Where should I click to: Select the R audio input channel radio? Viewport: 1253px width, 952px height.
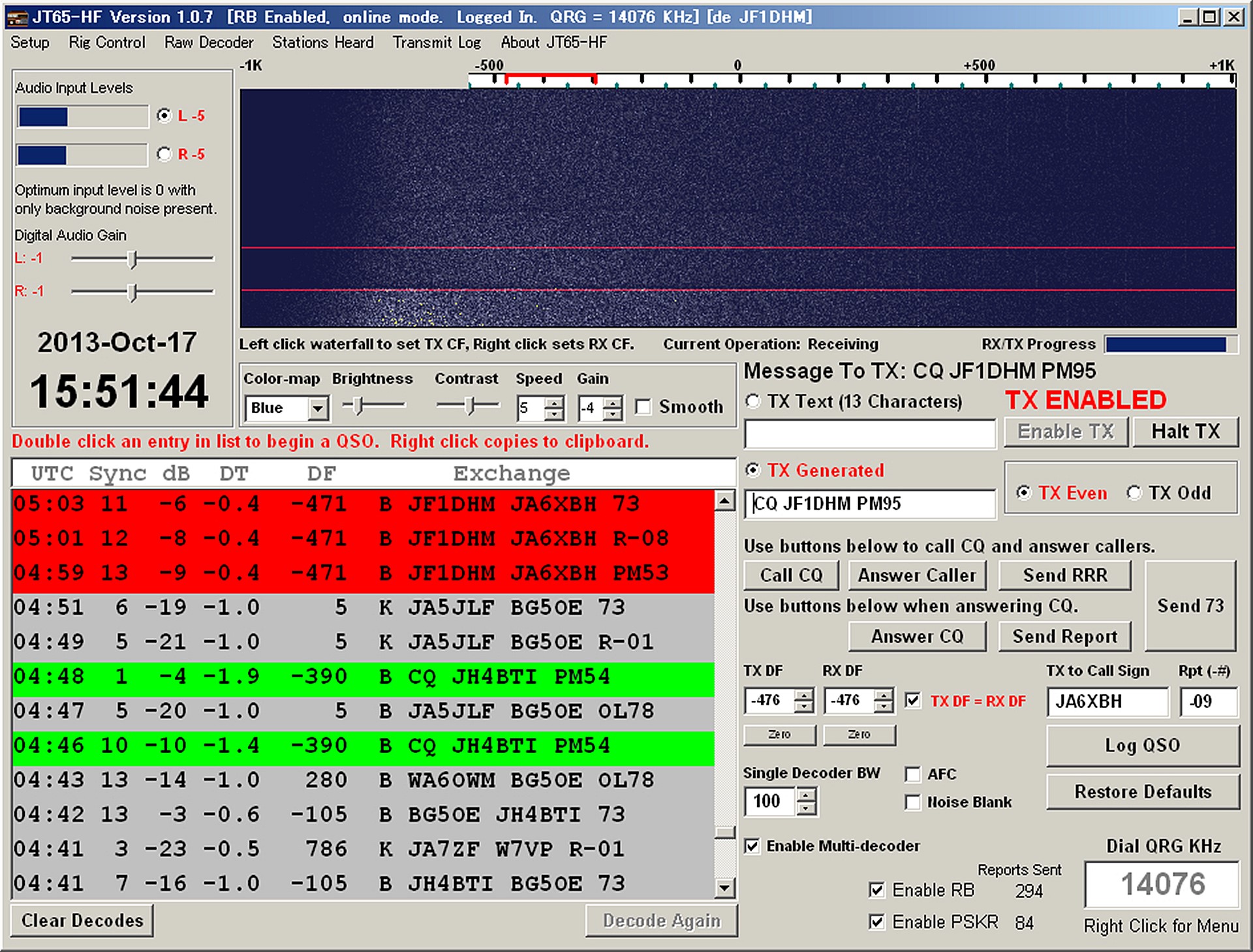point(164,154)
